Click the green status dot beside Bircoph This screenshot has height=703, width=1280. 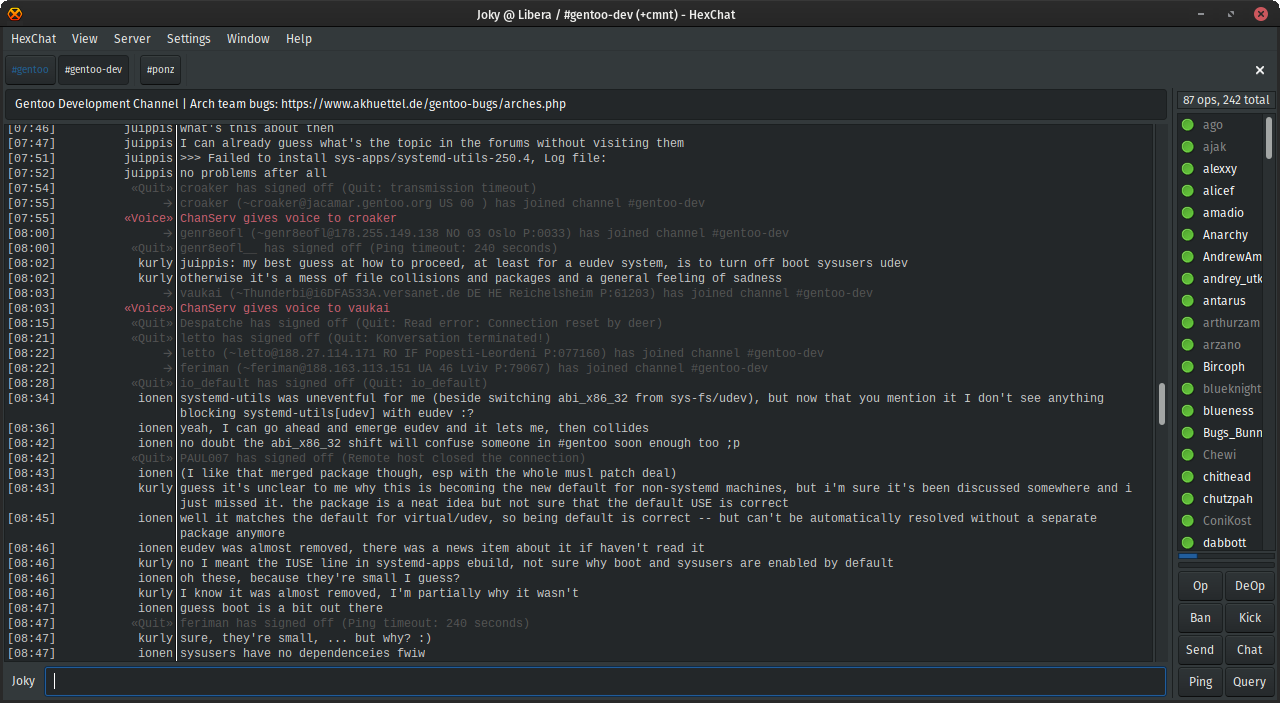1188,367
